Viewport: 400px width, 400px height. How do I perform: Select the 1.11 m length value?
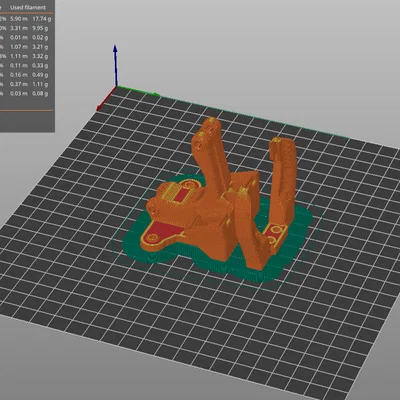coord(19,56)
